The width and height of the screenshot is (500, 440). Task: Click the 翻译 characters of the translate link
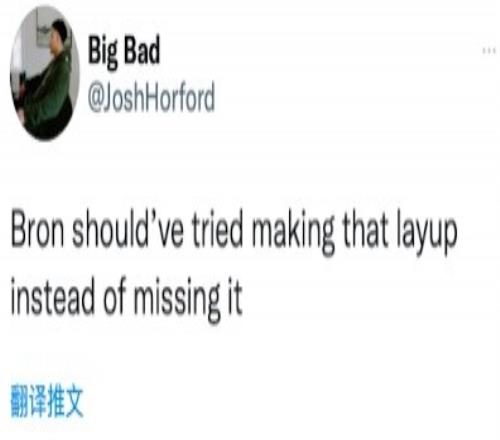tap(29, 401)
